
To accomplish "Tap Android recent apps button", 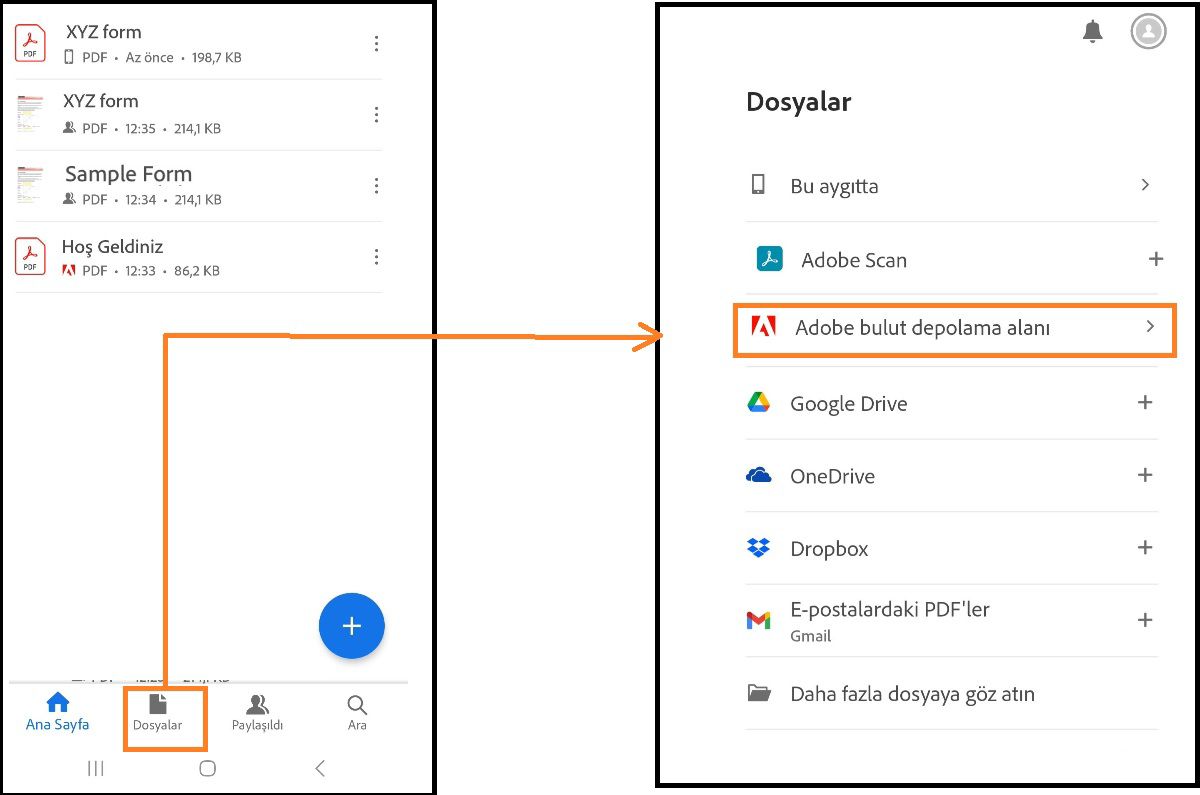I will pyautogui.click(x=96, y=768).
